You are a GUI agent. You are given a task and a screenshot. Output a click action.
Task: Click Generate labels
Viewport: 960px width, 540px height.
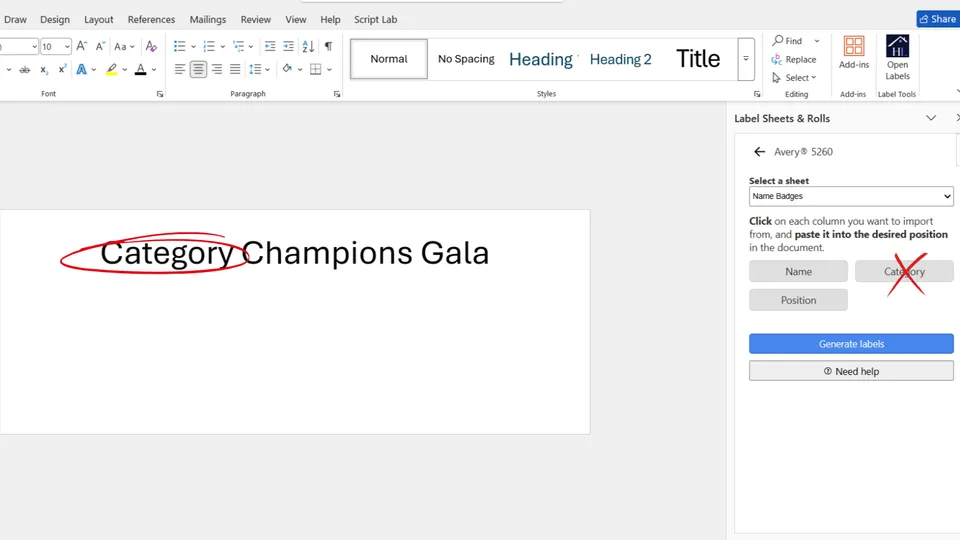(851, 344)
